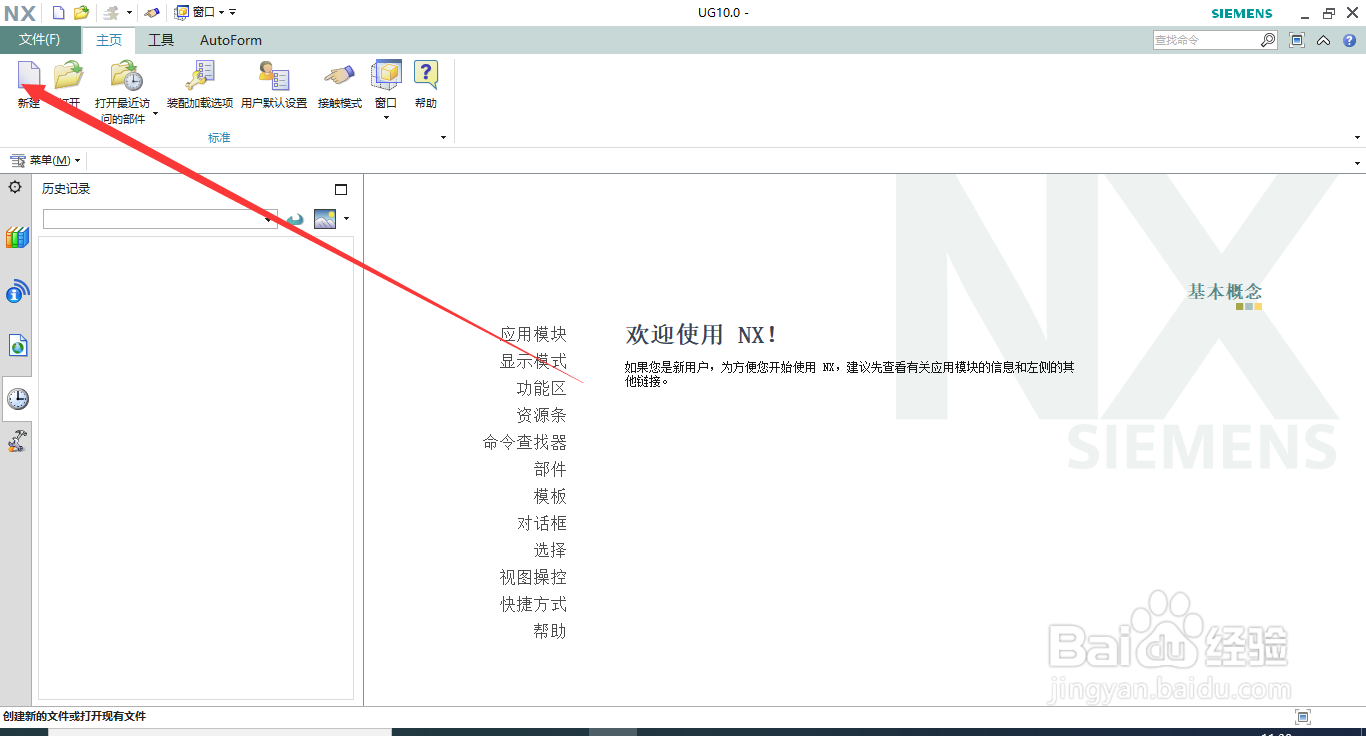Open the 快捷方式 welcome link
The width and height of the screenshot is (1366, 736).
click(533, 604)
